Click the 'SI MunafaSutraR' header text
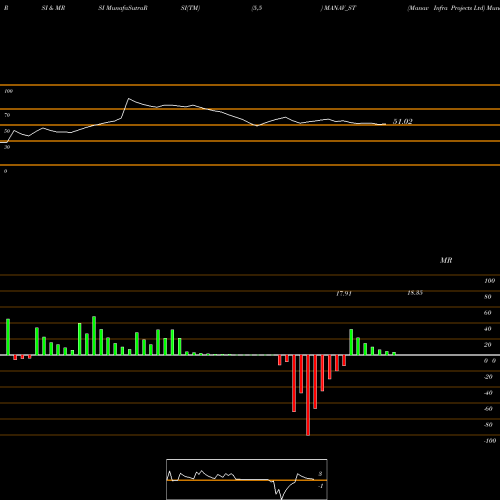This screenshot has width=500, height=500. pos(123,8)
